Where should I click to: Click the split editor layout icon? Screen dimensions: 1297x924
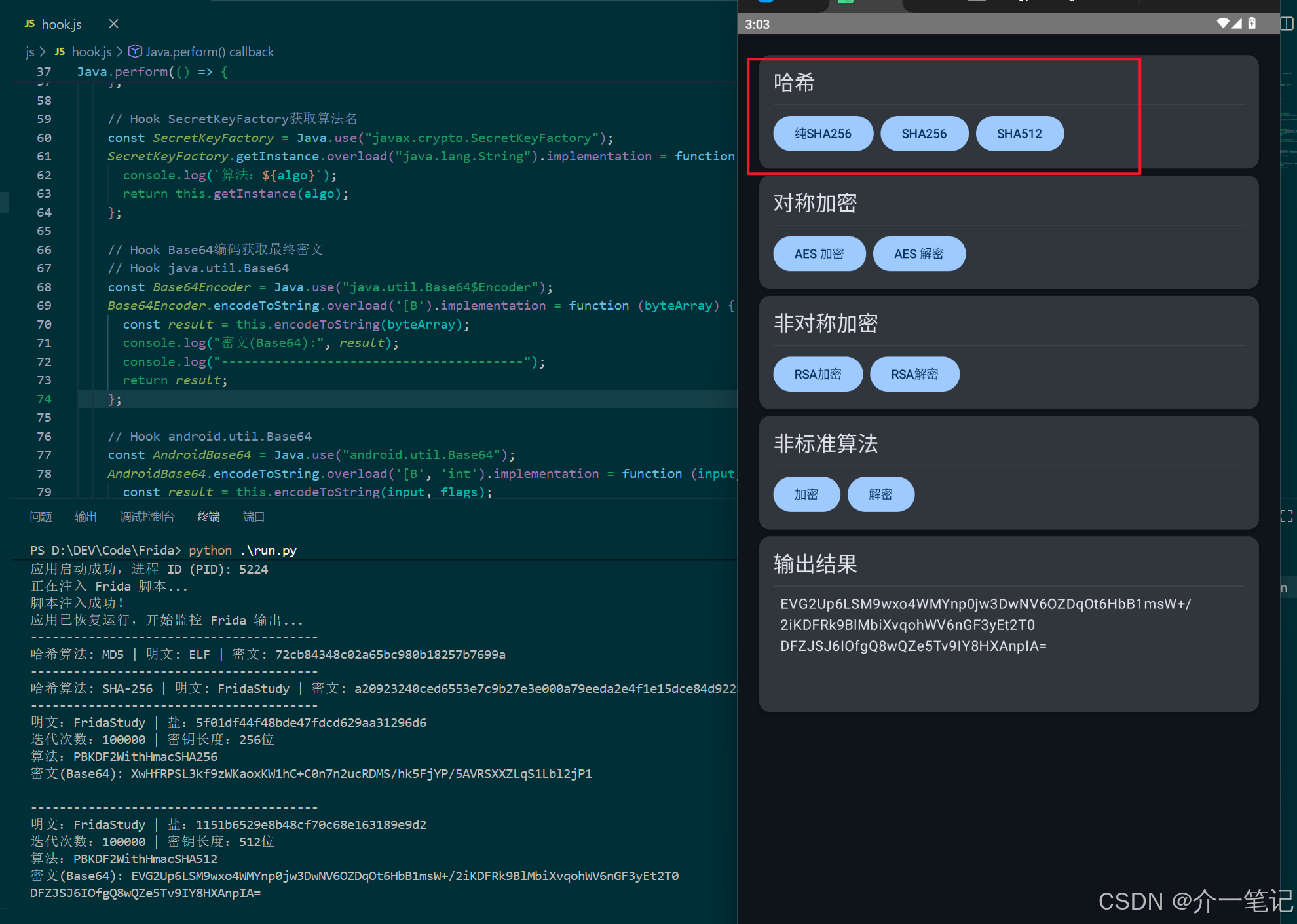click(1287, 24)
